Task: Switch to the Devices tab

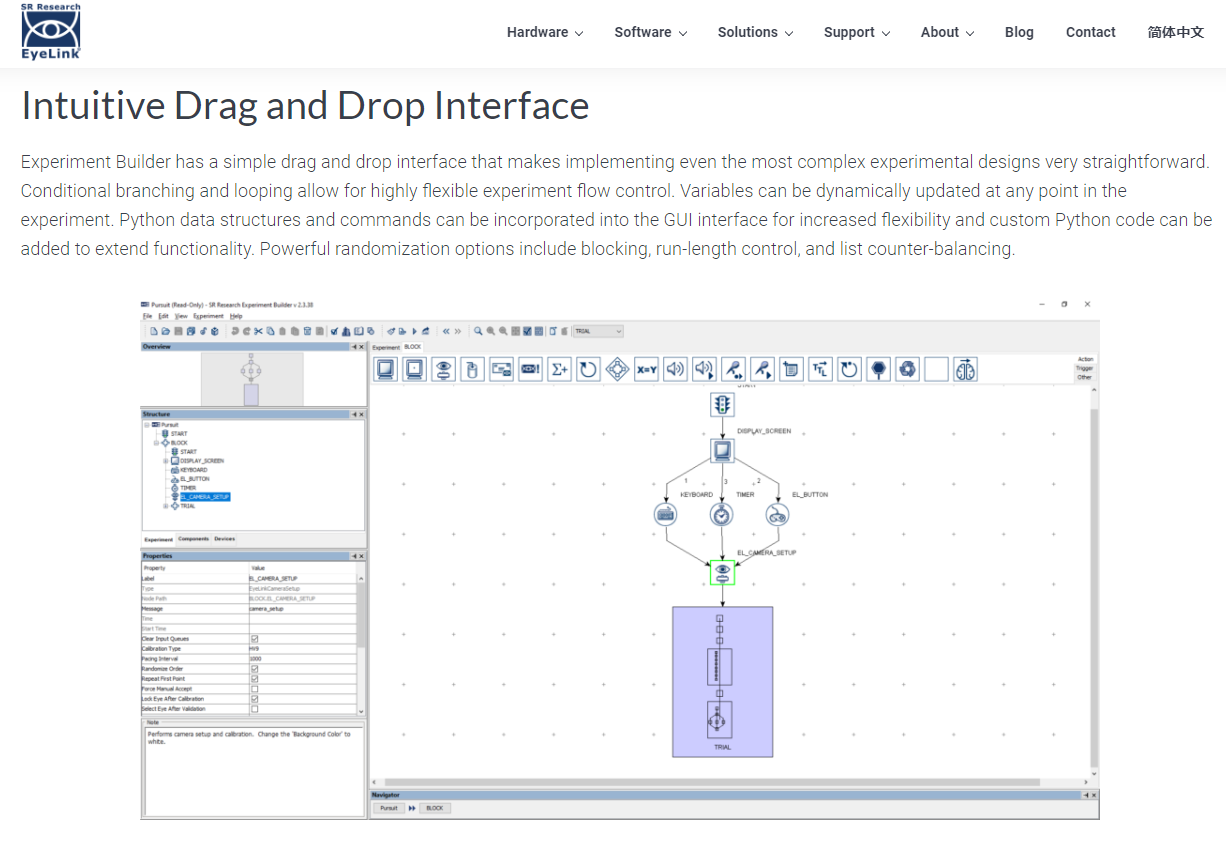Action: click(x=225, y=539)
